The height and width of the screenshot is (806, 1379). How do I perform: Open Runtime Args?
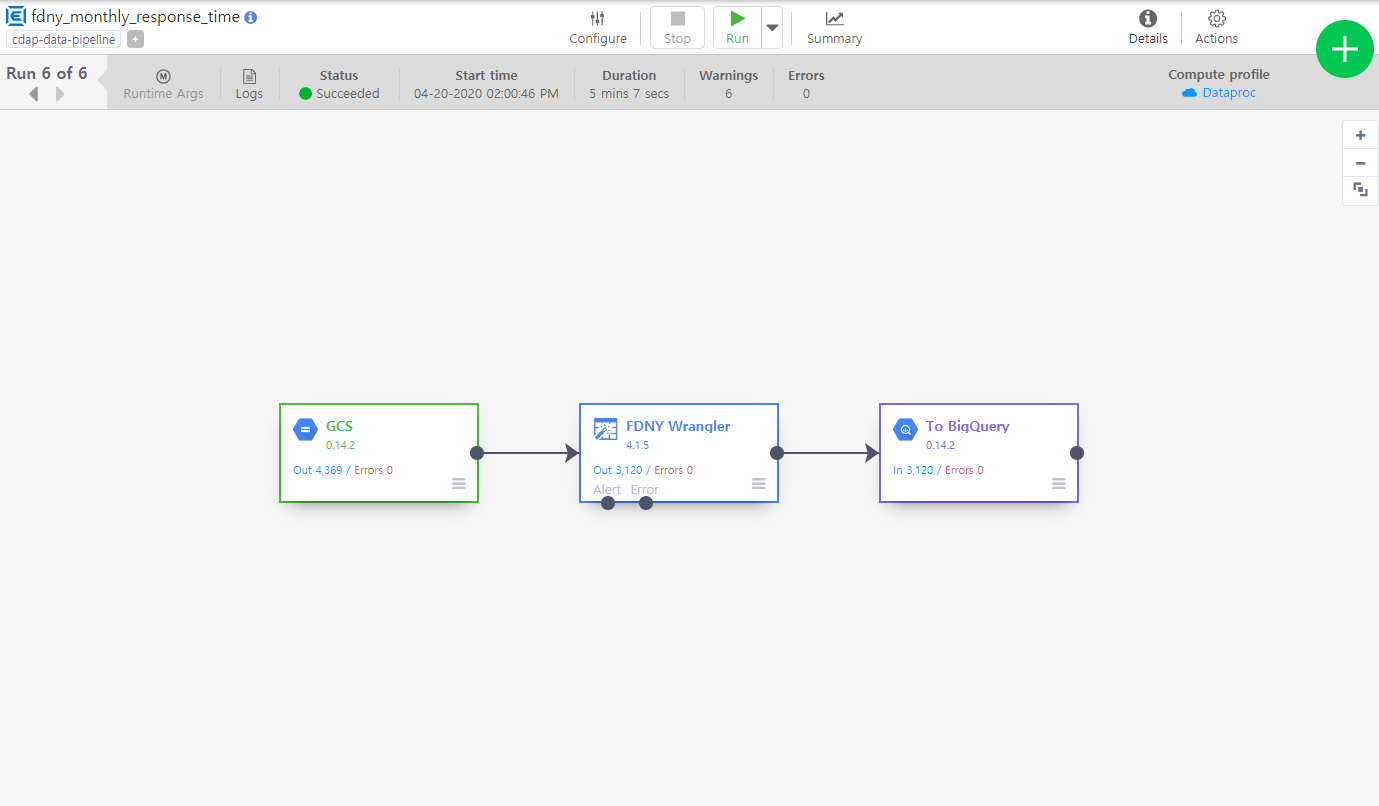click(x=163, y=85)
